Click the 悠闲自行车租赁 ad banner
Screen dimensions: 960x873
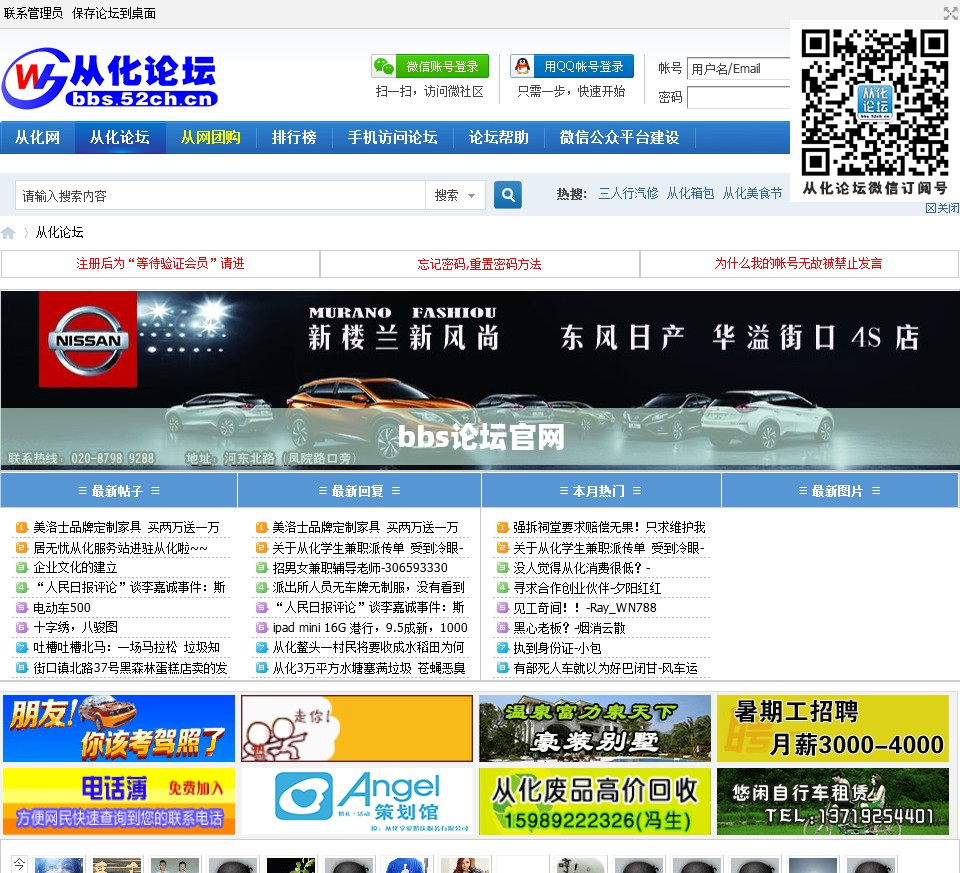(833, 801)
